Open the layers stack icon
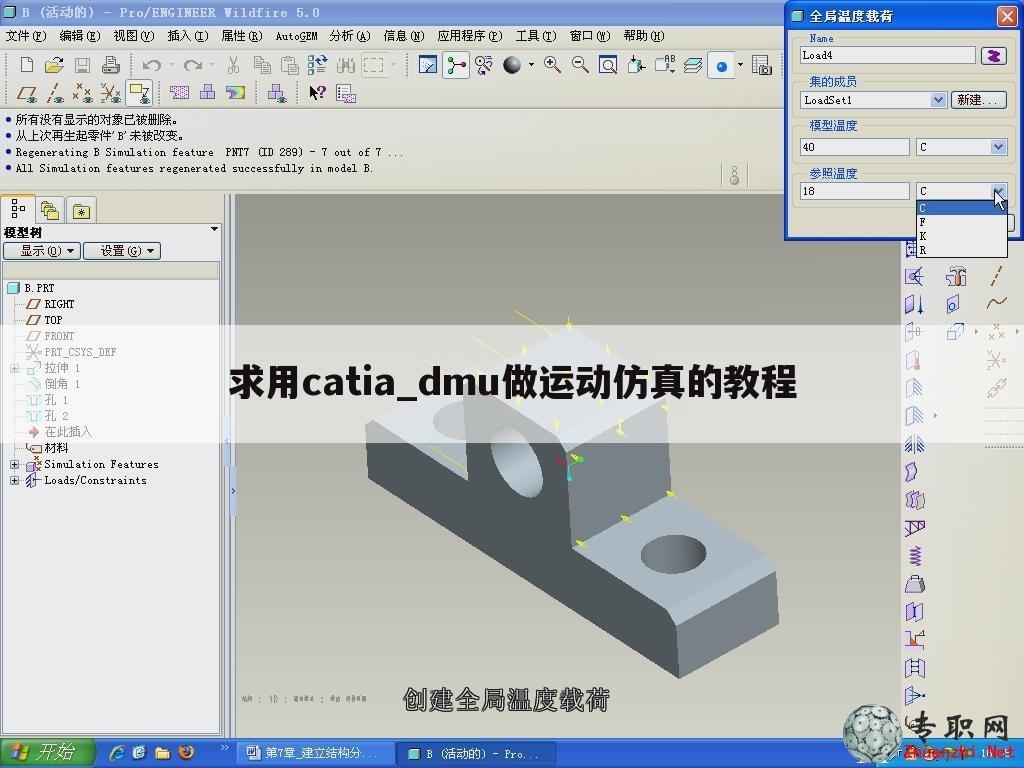1024x768 pixels. [693, 65]
